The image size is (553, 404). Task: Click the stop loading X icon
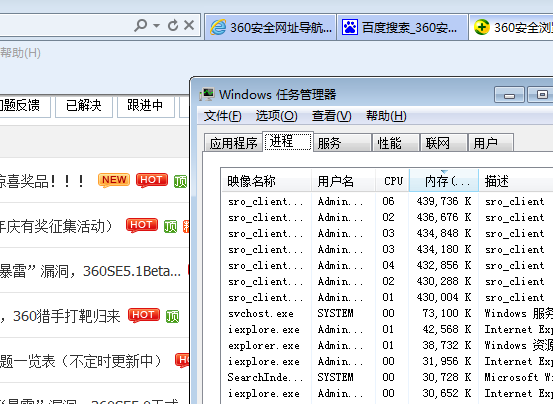189,25
